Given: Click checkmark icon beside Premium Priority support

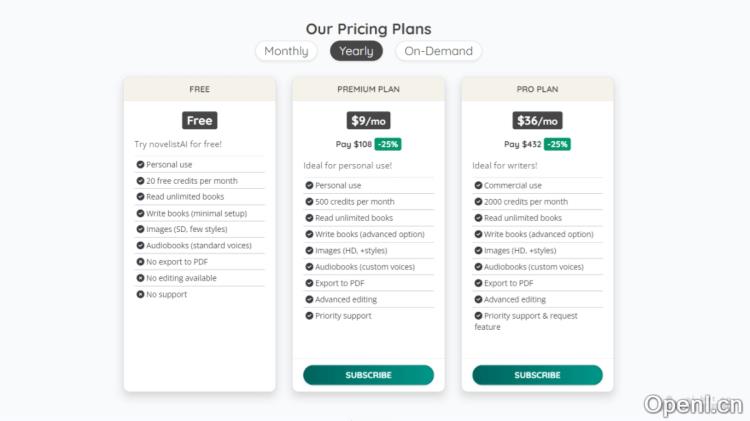Looking at the screenshot, I should click(309, 316).
